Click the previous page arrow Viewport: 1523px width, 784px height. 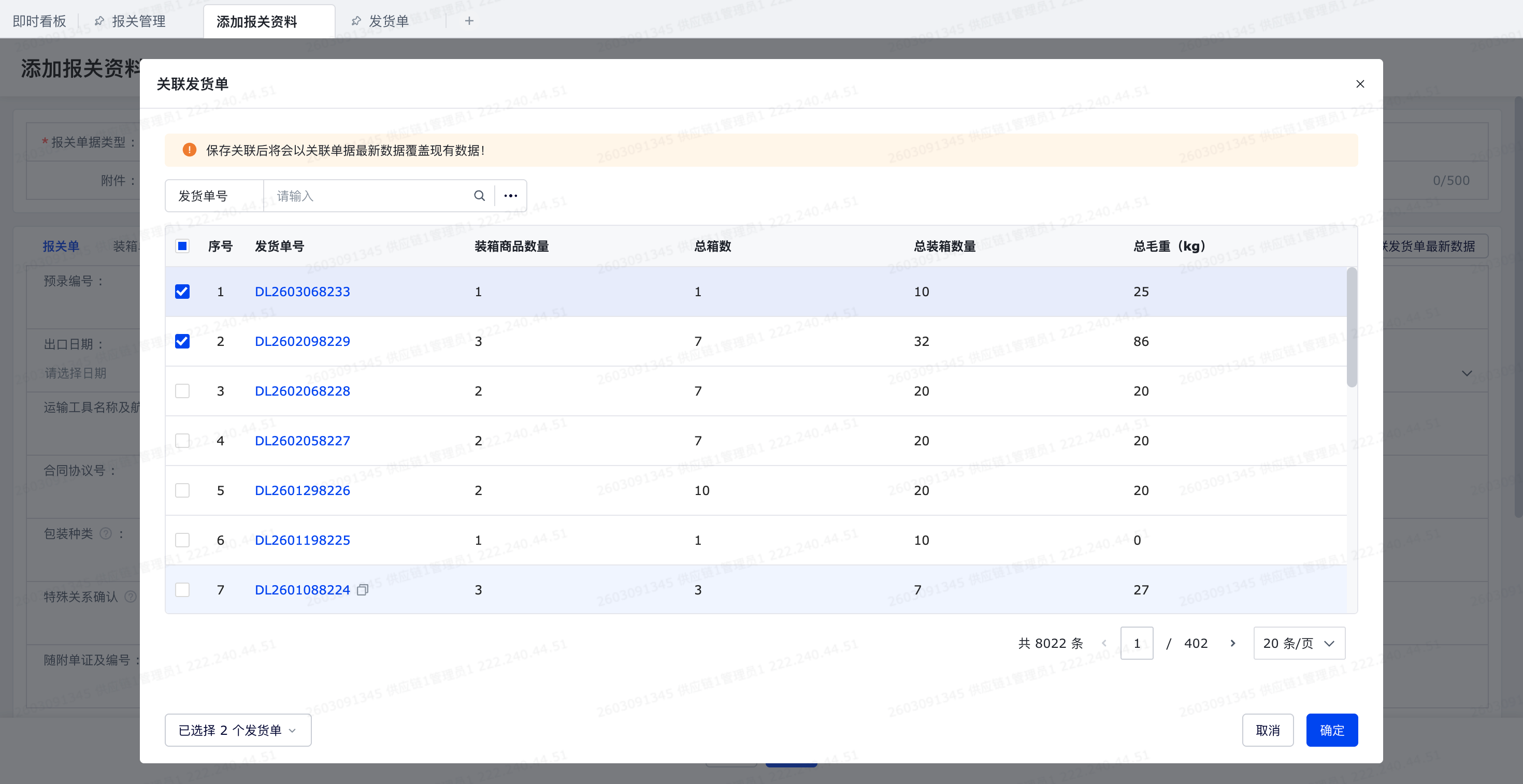coord(1104,643)
